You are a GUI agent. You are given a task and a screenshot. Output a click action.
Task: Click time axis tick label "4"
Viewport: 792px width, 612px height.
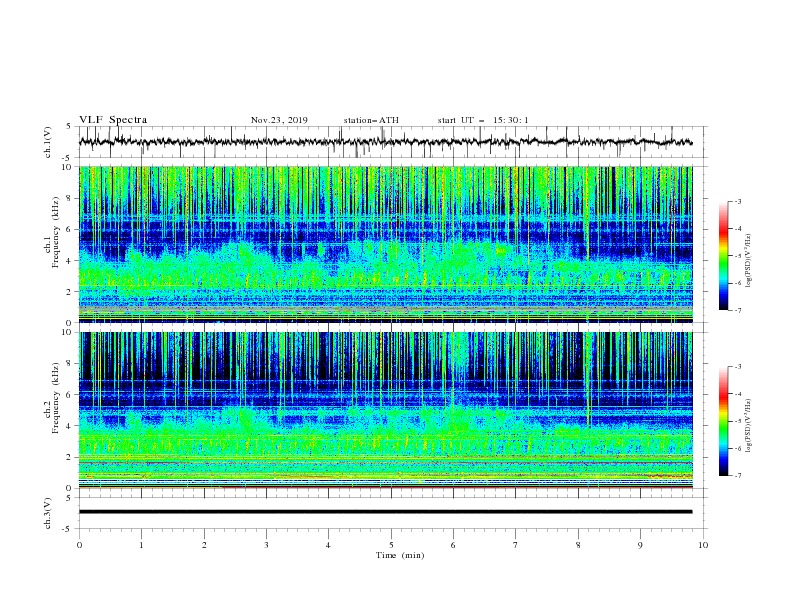point(328,545)
